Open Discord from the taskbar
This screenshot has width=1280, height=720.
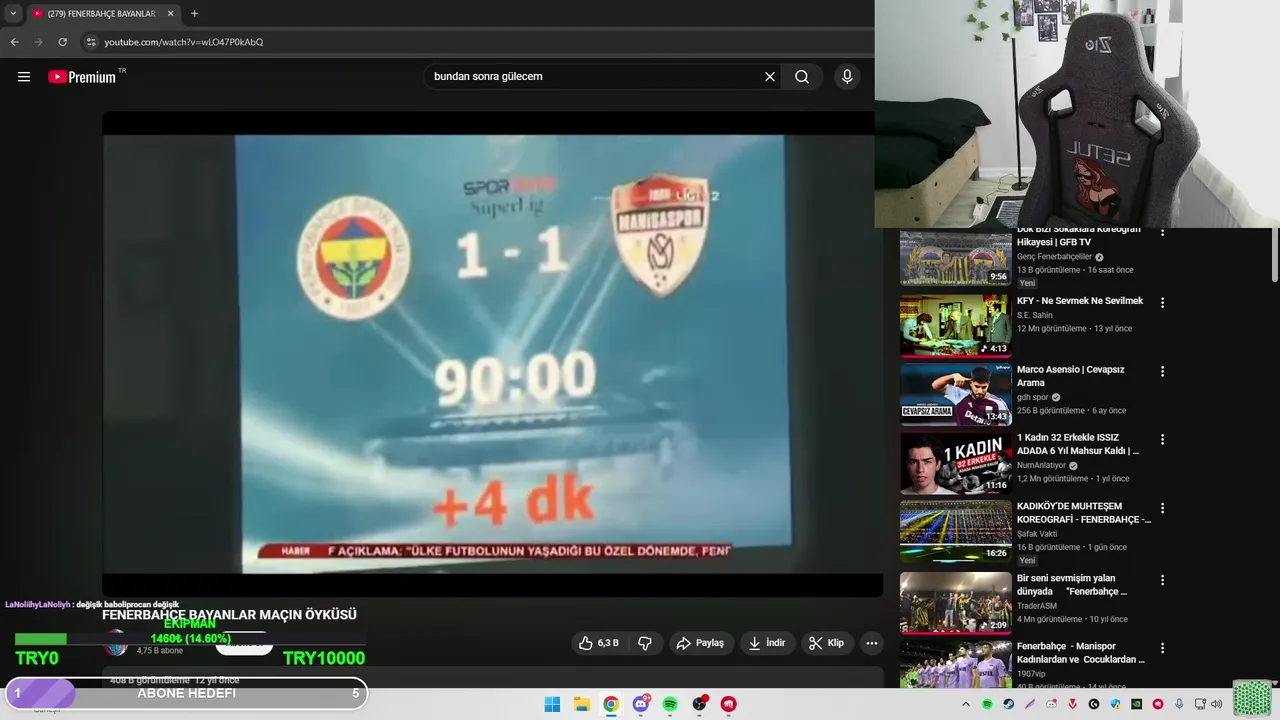point(641,704)
